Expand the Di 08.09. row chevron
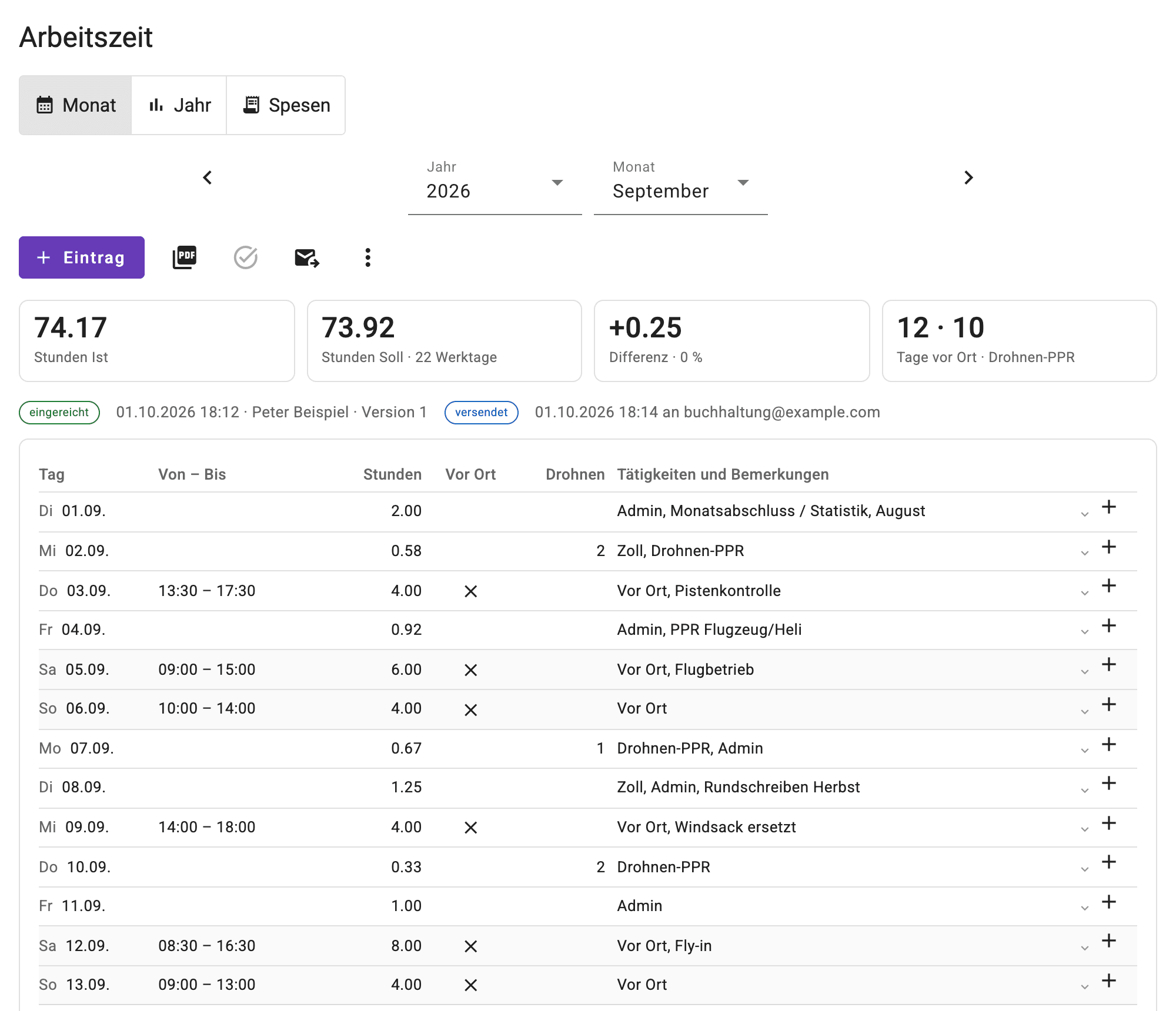Viewport: 1176px width, 1011px height. (1085, 791)
